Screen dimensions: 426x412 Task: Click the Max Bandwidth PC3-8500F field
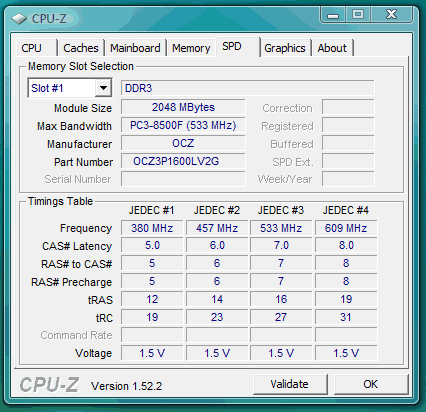183,125
